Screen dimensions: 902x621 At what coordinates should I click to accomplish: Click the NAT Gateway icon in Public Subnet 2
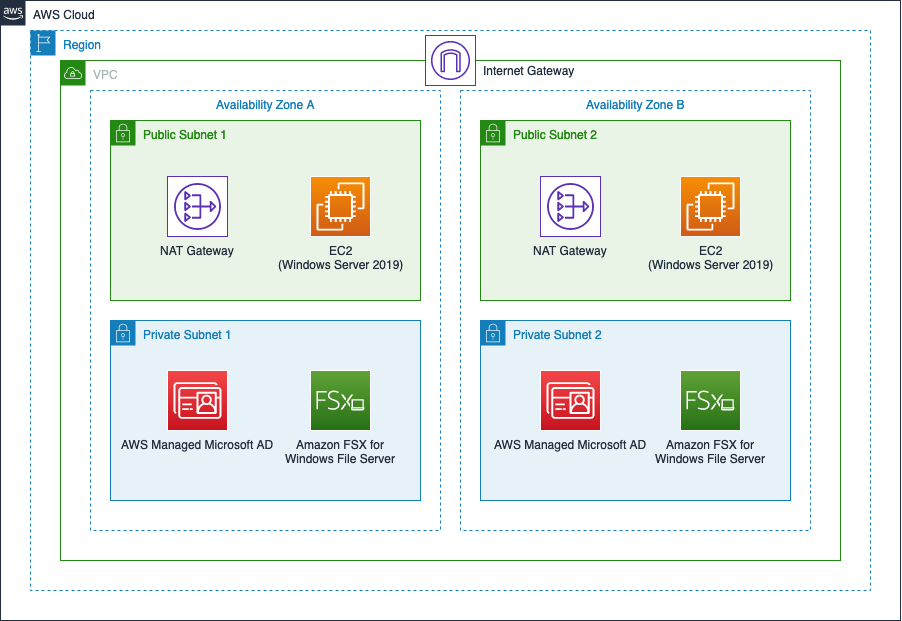coord(570,206)
